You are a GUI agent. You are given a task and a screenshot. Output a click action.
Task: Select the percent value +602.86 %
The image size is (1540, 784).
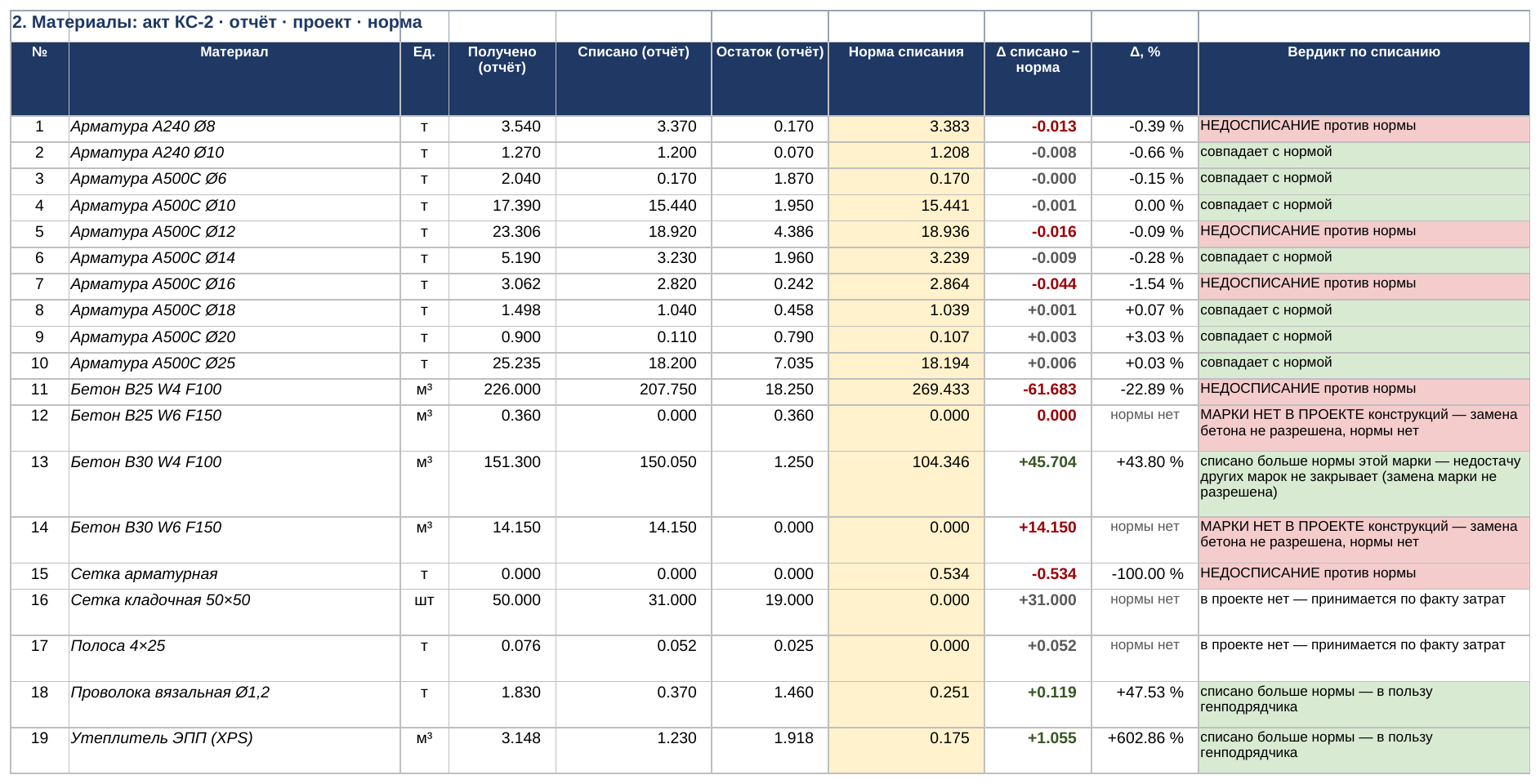(1145, 751)
